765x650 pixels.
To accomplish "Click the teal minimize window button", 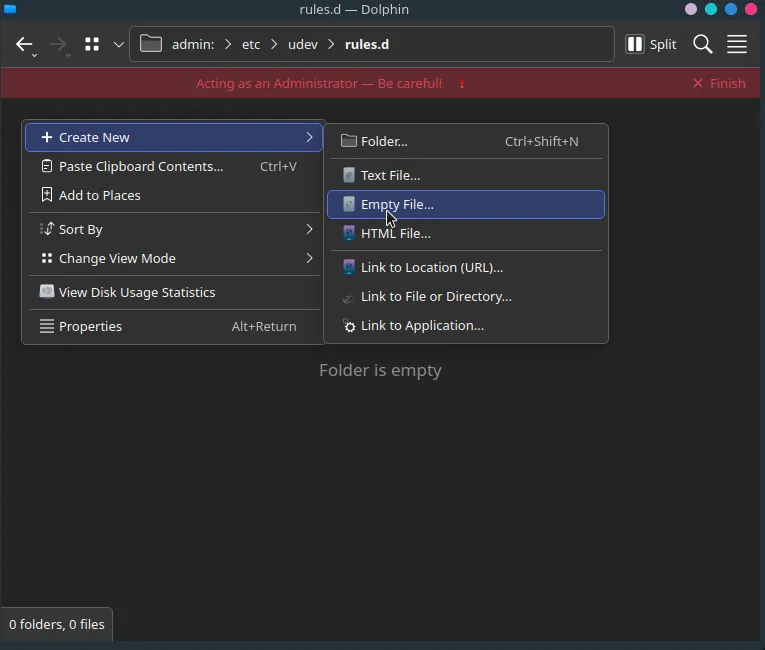I will pos(711,9).
